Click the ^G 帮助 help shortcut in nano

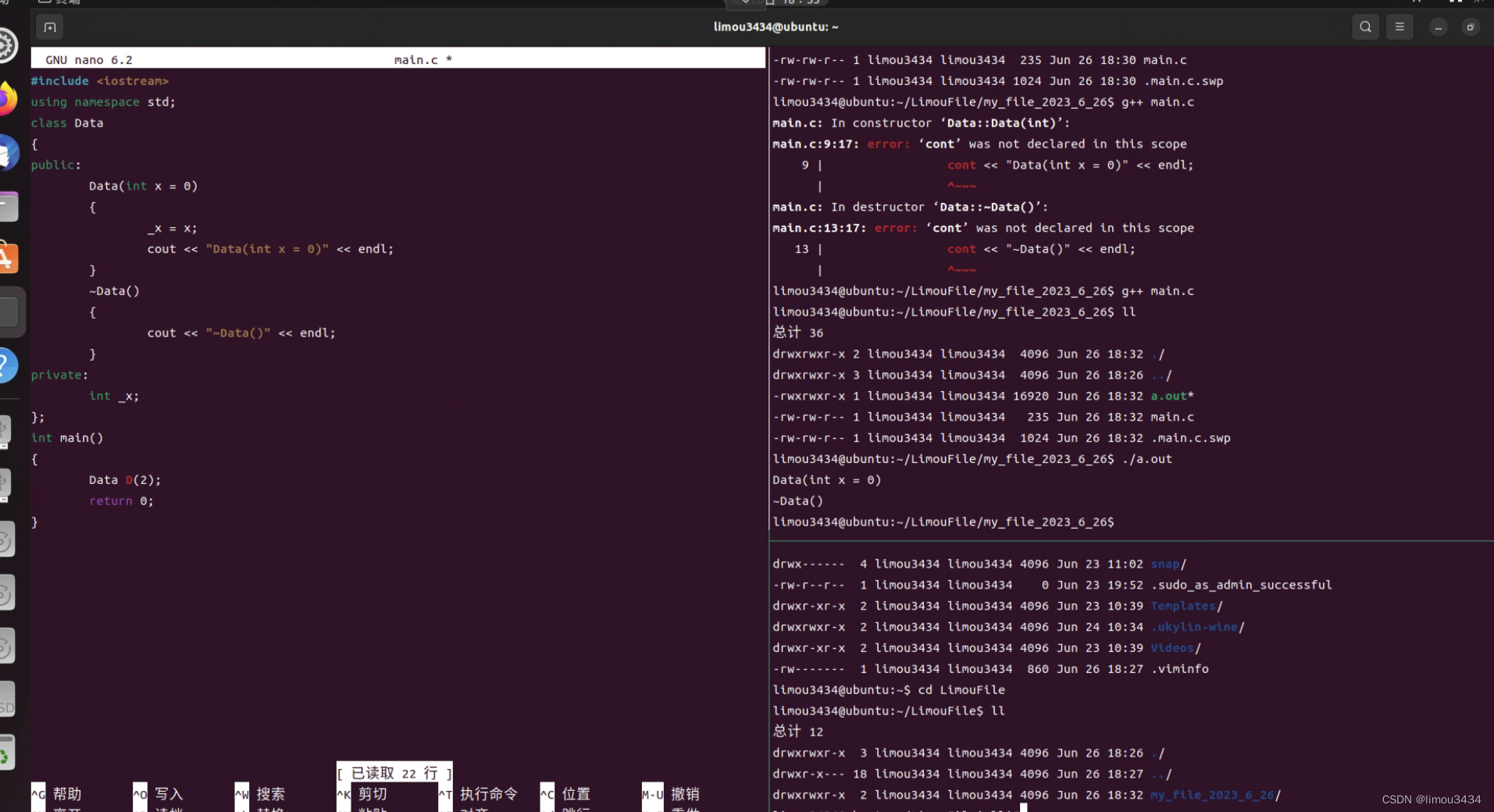56,794
